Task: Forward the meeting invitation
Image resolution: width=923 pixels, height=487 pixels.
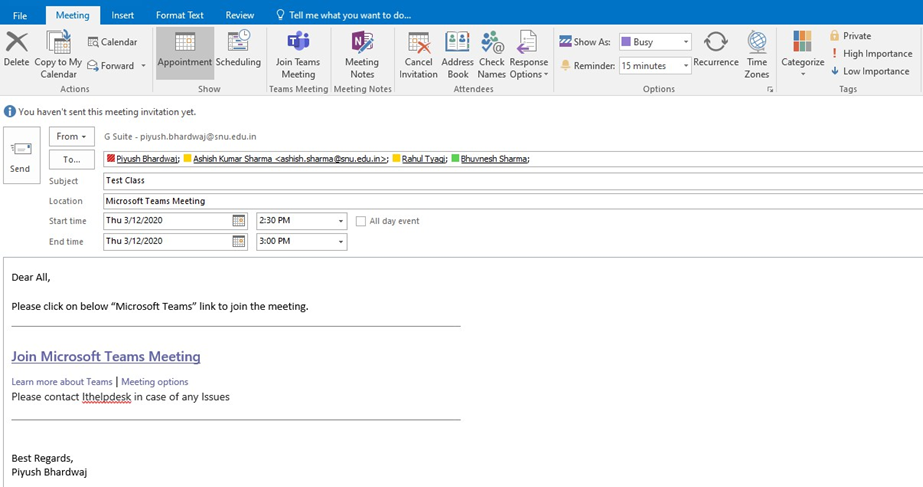Action: (x=111, y=65)
